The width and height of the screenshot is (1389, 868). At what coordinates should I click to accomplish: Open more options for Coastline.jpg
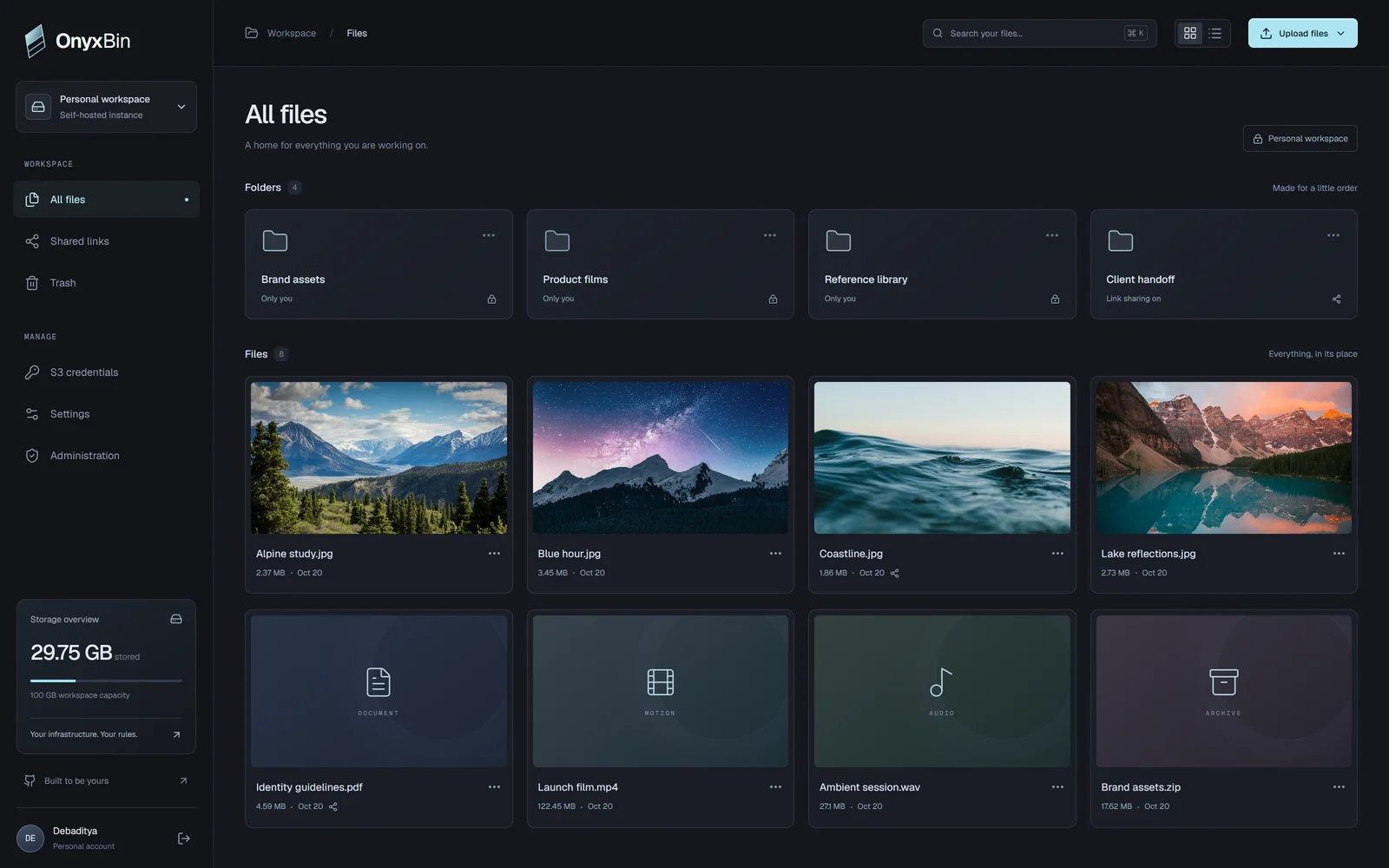coord(1057,554)
